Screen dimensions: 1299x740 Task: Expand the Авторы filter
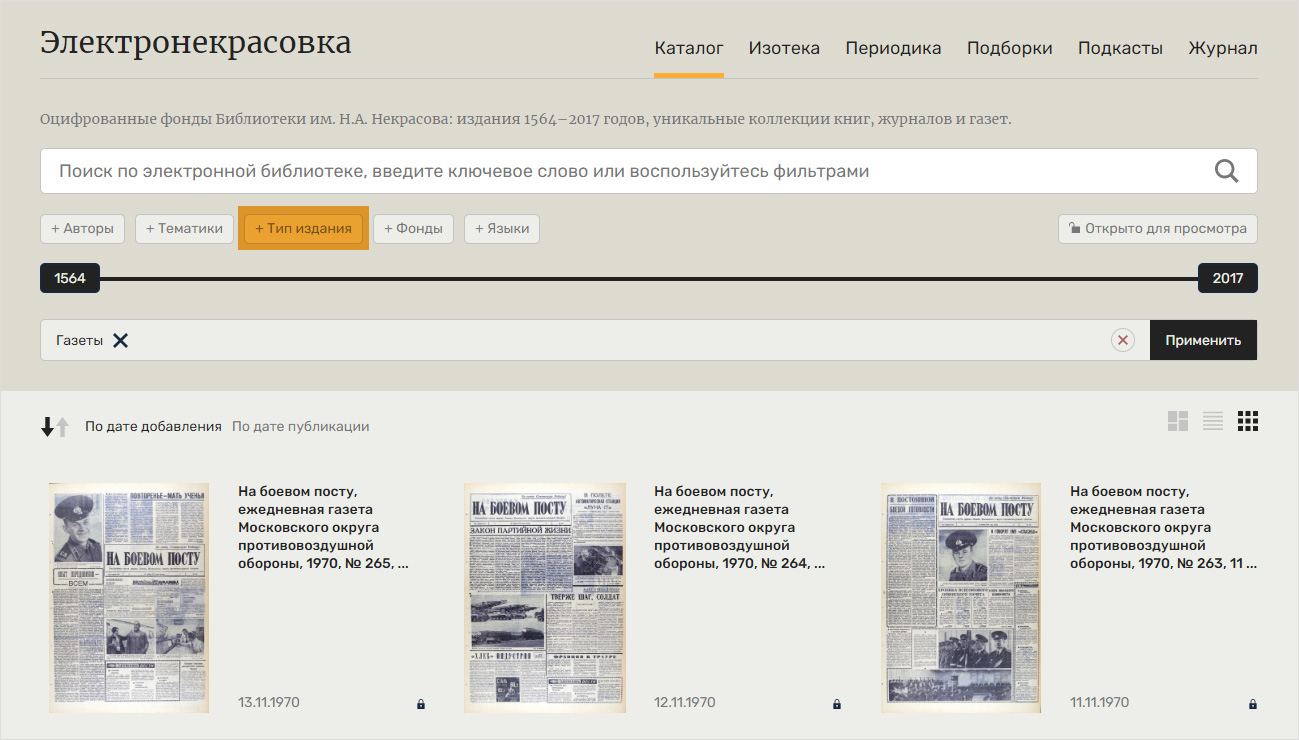[x=82, y=229]
